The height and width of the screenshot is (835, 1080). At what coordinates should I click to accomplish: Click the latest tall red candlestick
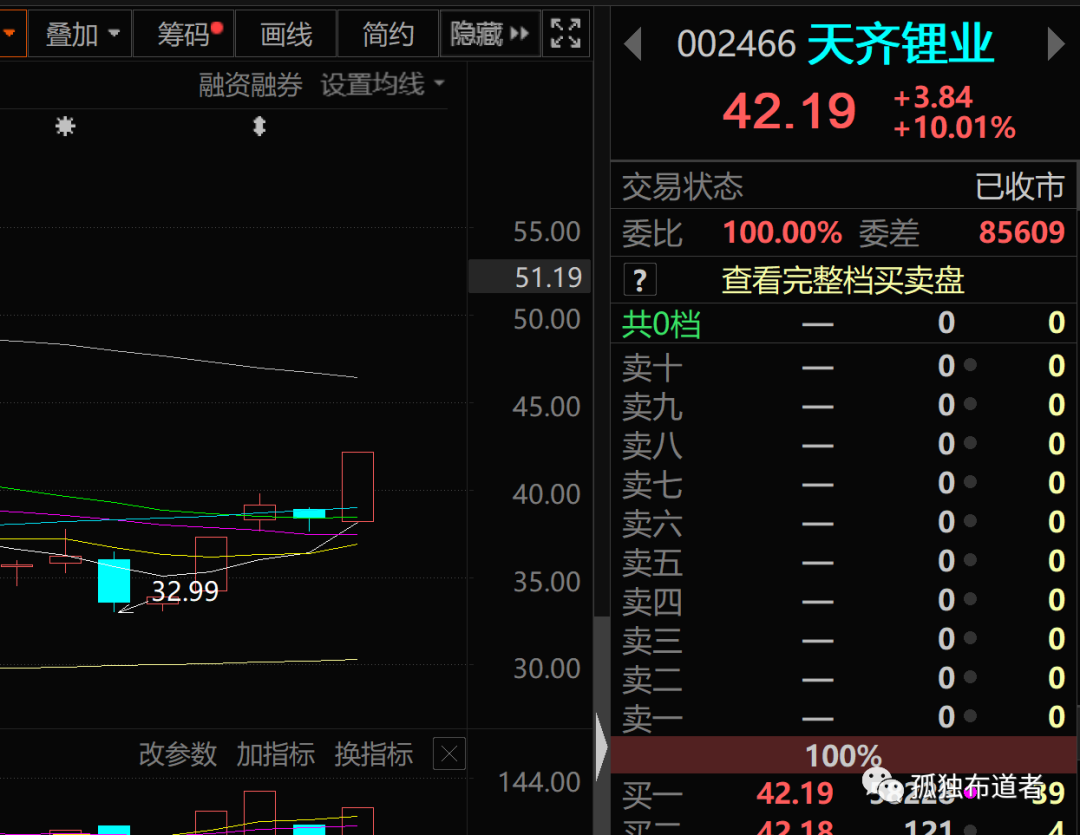[x=358, y=486]
